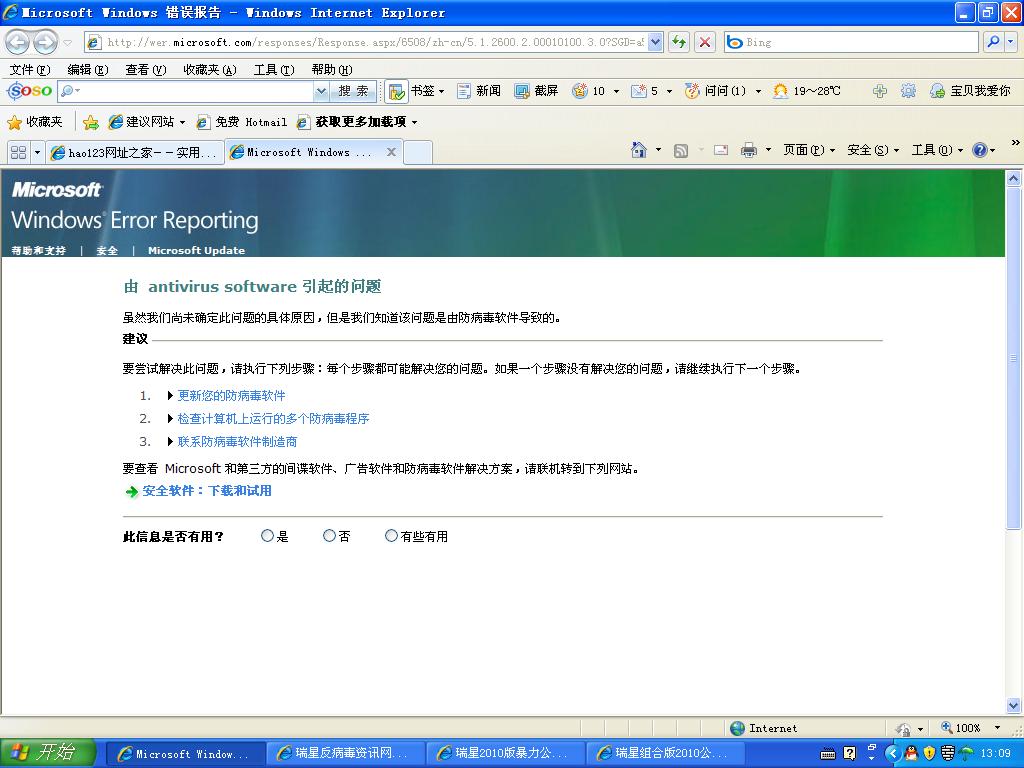Screen dimensions: 1024x768
Task: Click the Home house icon
Action: coord(639,150)
